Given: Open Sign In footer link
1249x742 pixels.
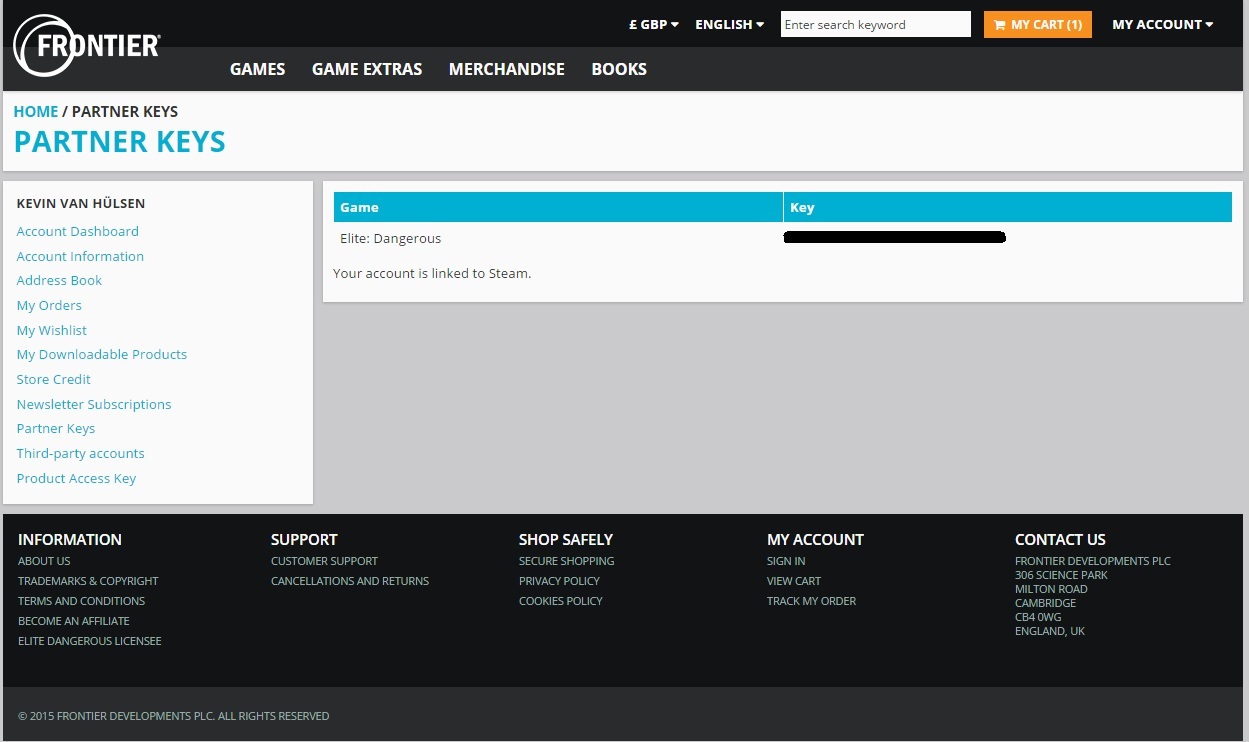Looking at the screenshot, I should (786, 561).
